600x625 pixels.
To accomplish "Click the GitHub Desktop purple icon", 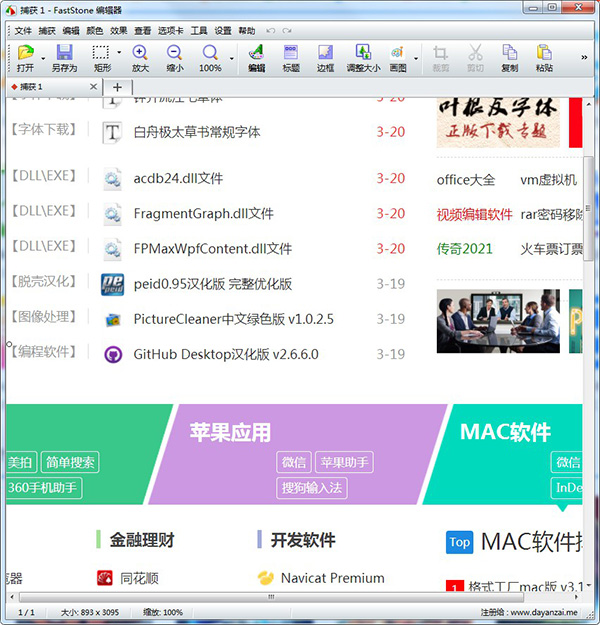I will (x=113, y=354).
